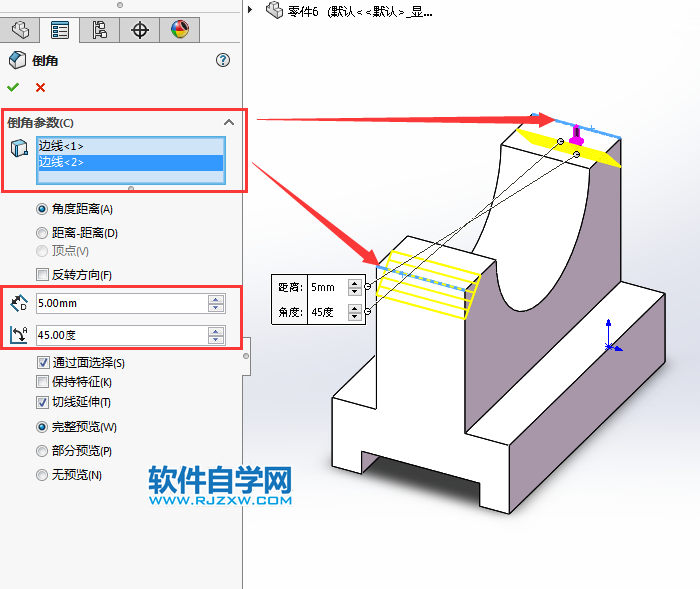Select the 顶点 radio option
Viewport: 700px width, 589px height.
point(42,251)
